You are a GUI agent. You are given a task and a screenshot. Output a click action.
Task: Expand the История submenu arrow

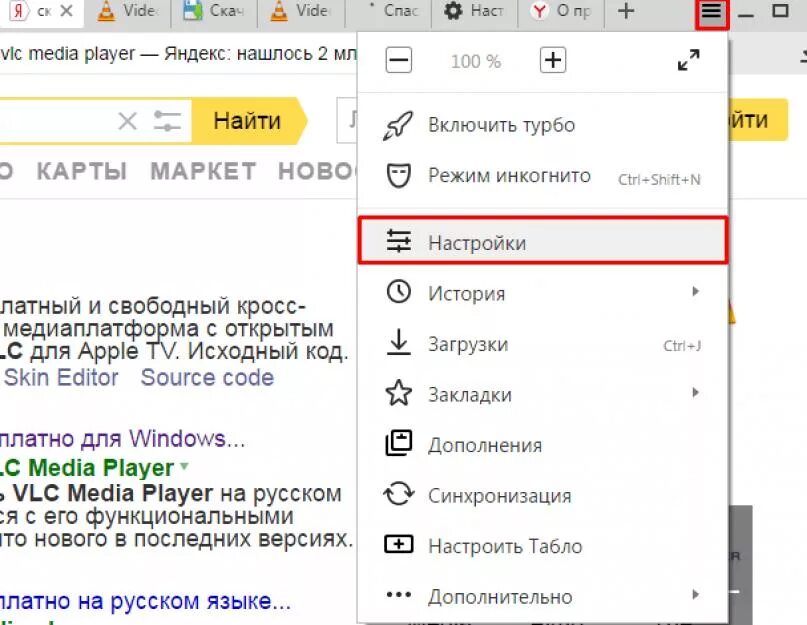(696, 291)
